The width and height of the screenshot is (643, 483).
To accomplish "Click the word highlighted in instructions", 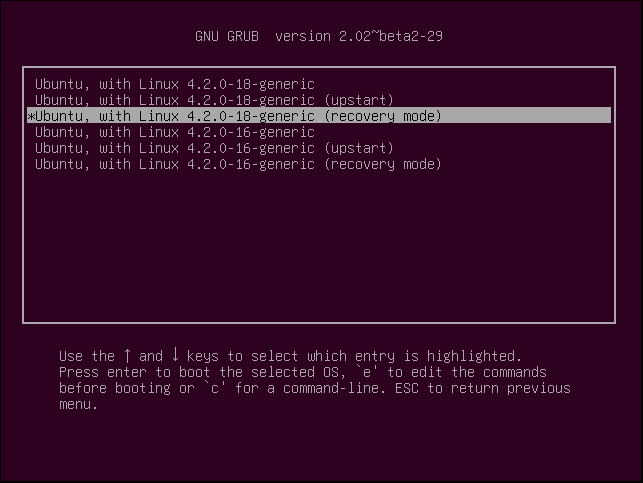I will pos(474,356).
